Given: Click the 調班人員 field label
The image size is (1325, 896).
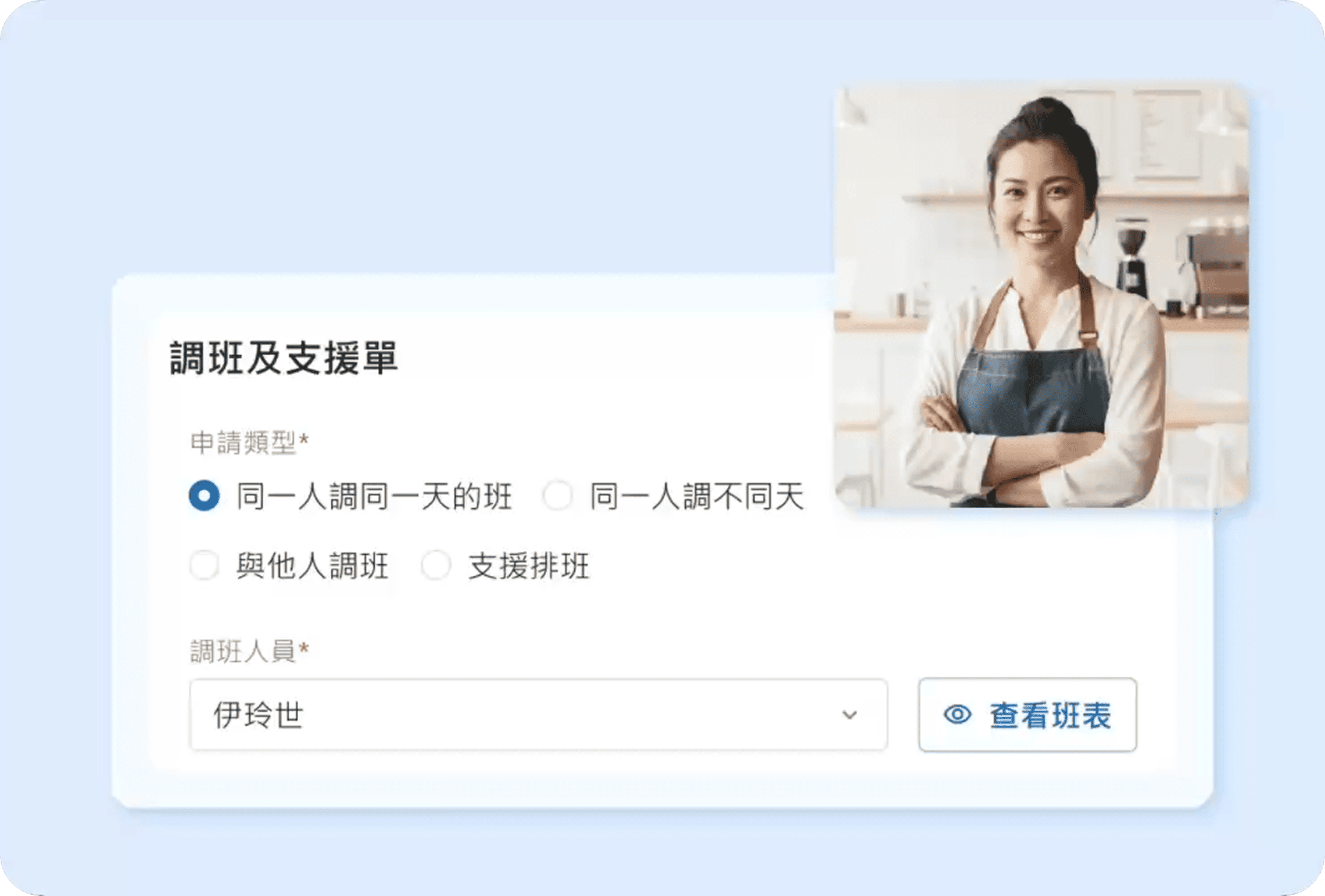Looking at the screenshot, I should tap(243, 651).
